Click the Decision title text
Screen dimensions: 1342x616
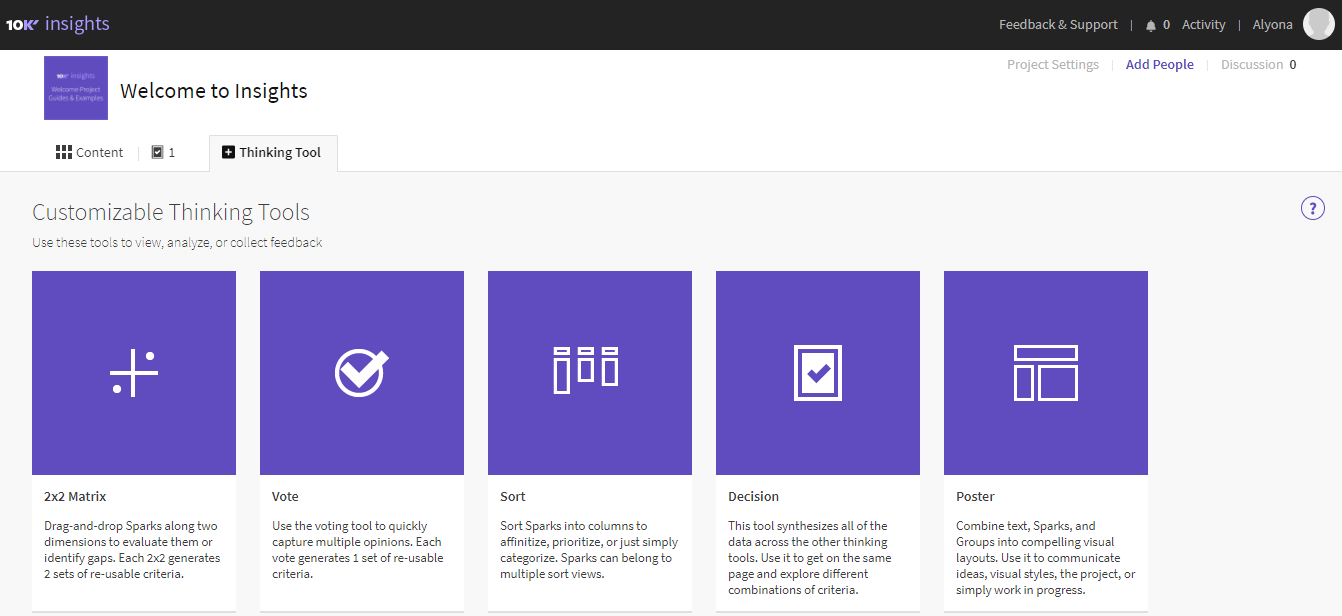pyautogui.click(x=753, y=496)
